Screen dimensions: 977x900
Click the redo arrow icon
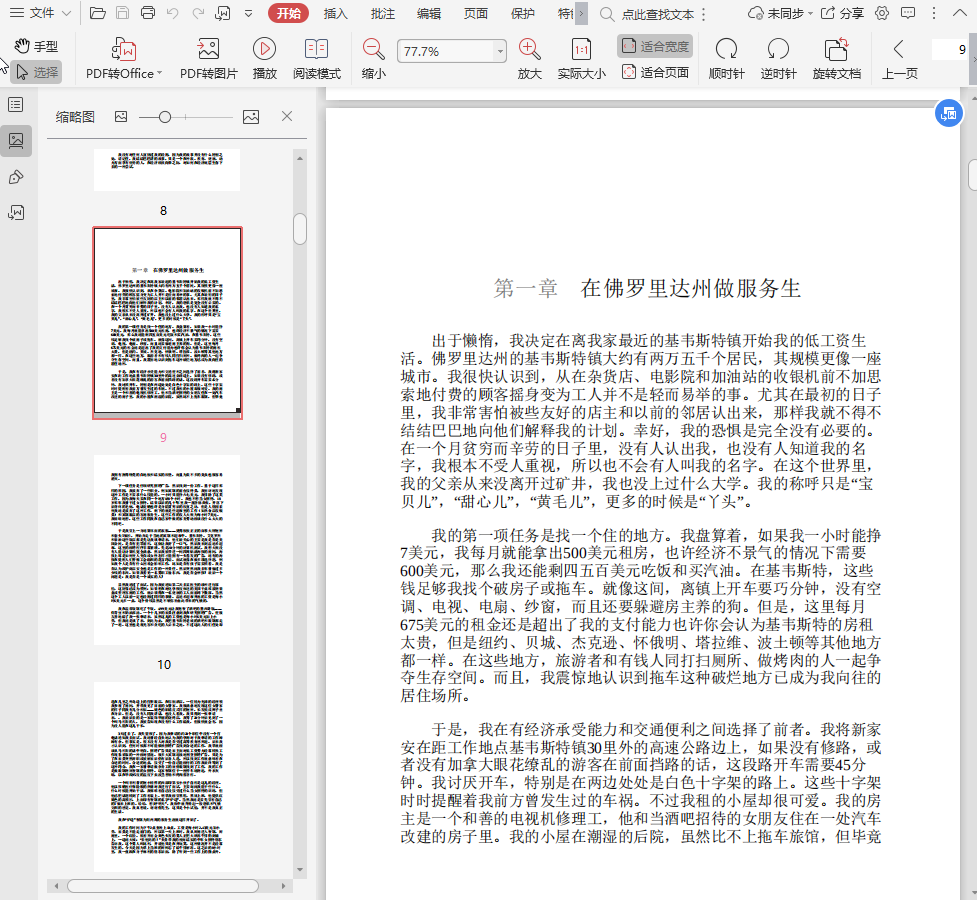[x=198, y=13]
